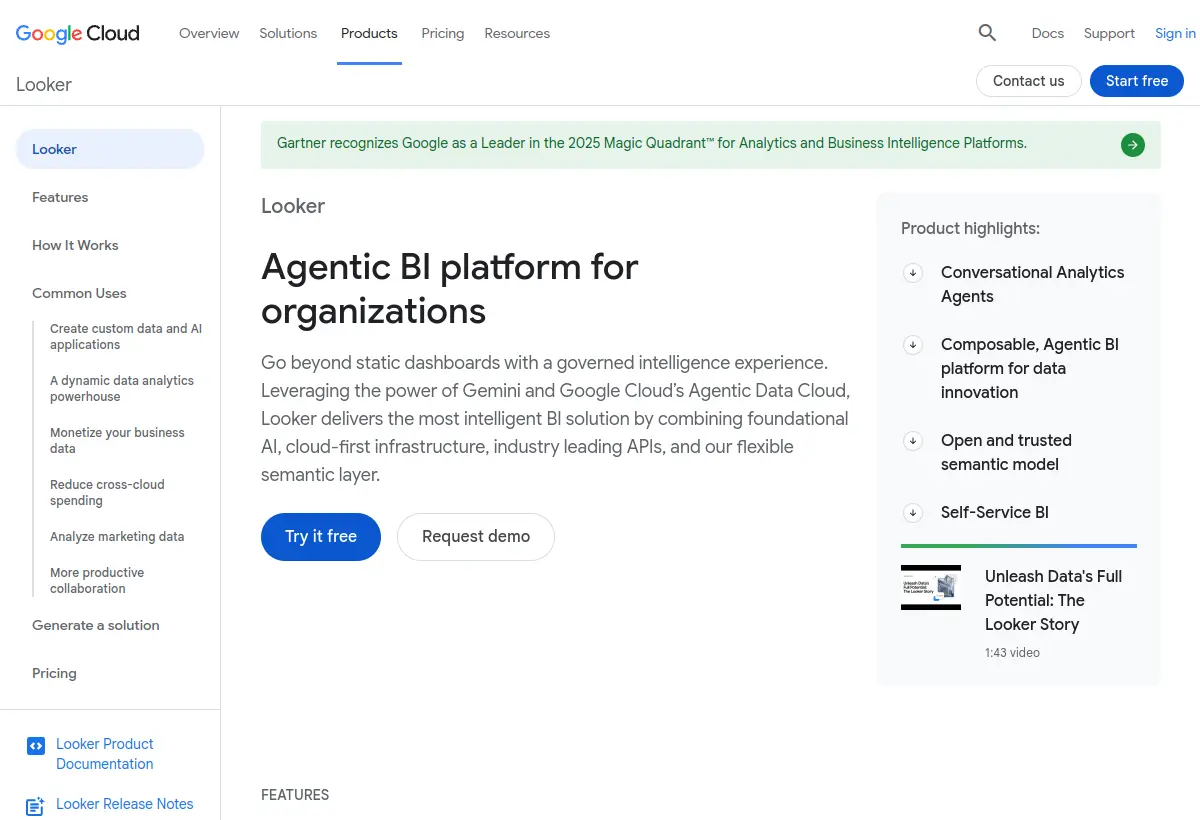Open the Resources navigation menu
Screen dimensions: 1200x820
pos(517,33)
